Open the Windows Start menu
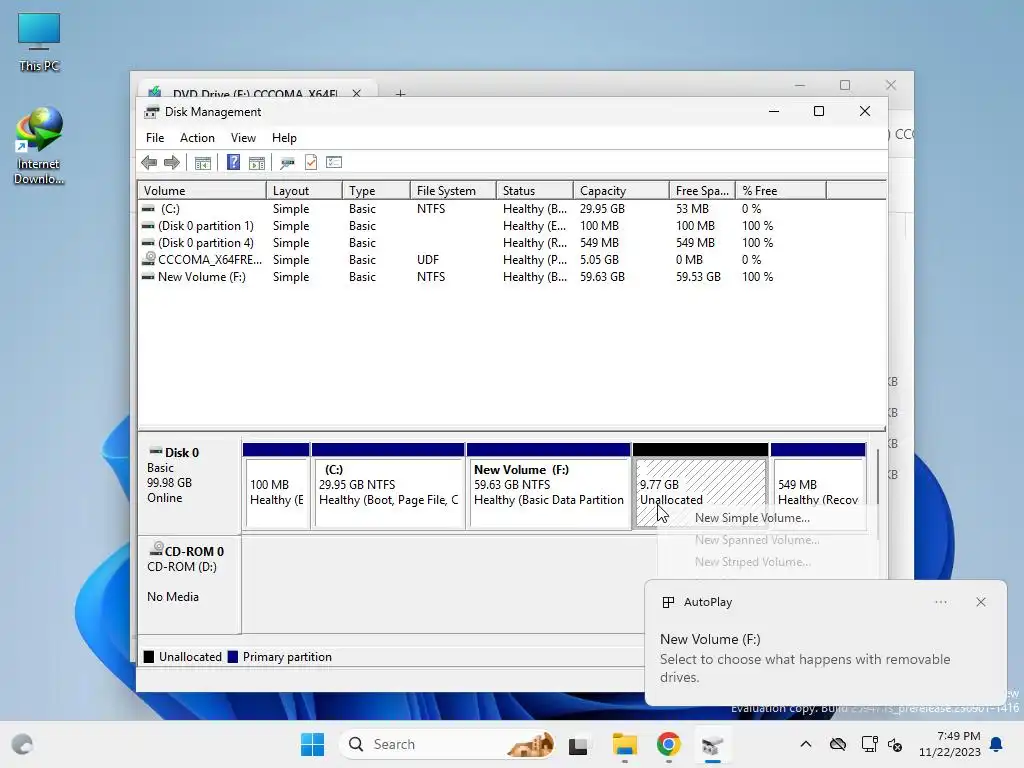 click(312, 744)
